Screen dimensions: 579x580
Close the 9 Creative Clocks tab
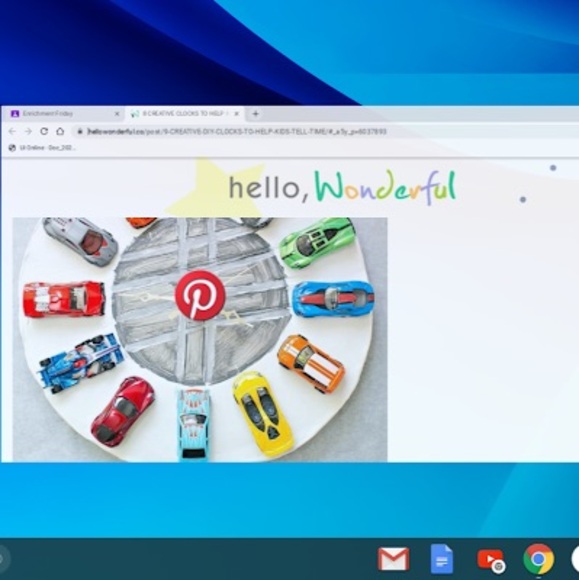237,114
